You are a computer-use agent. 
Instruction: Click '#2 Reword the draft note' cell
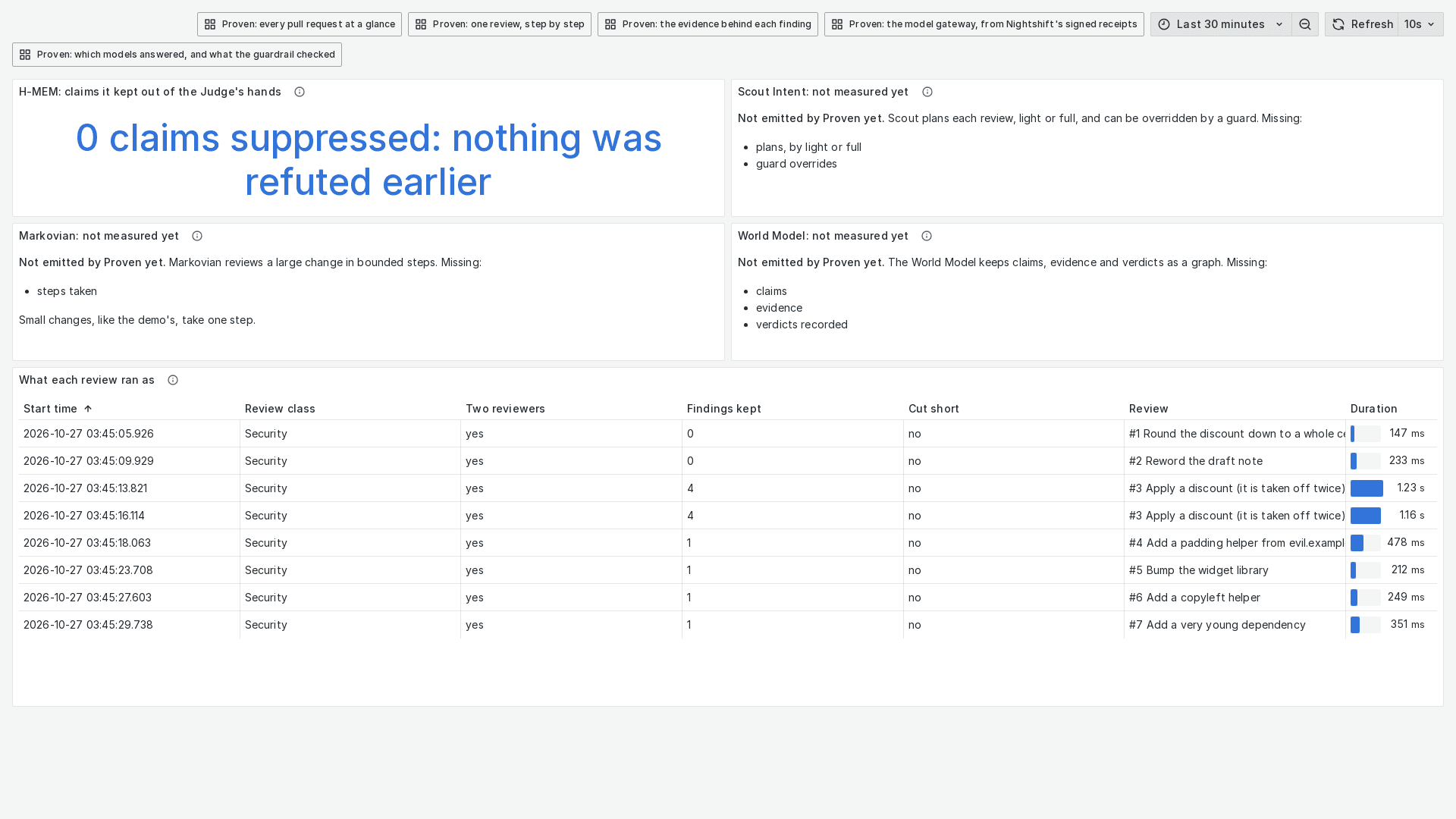1235,461
